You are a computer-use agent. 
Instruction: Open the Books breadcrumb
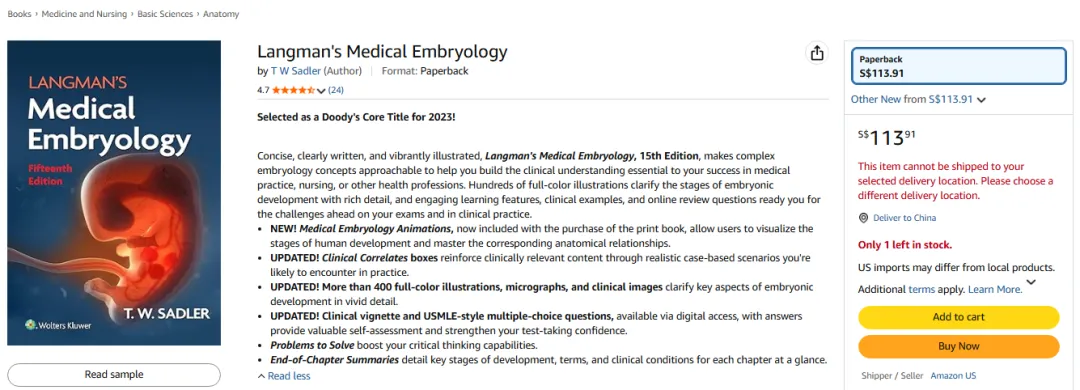click(x=19, y=14)
